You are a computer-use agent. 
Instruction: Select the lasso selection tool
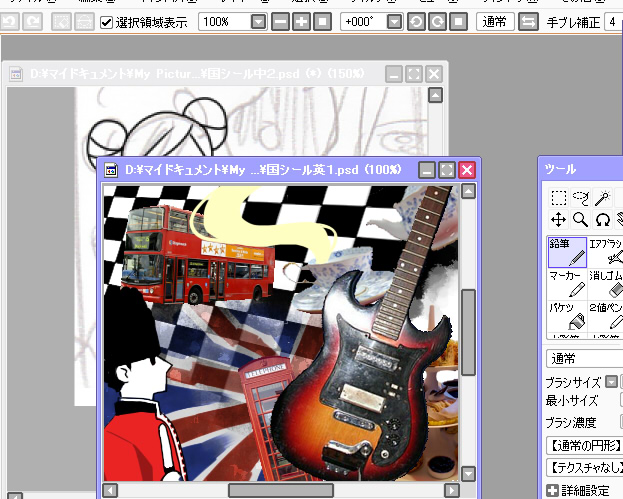[x=580, y=197]
